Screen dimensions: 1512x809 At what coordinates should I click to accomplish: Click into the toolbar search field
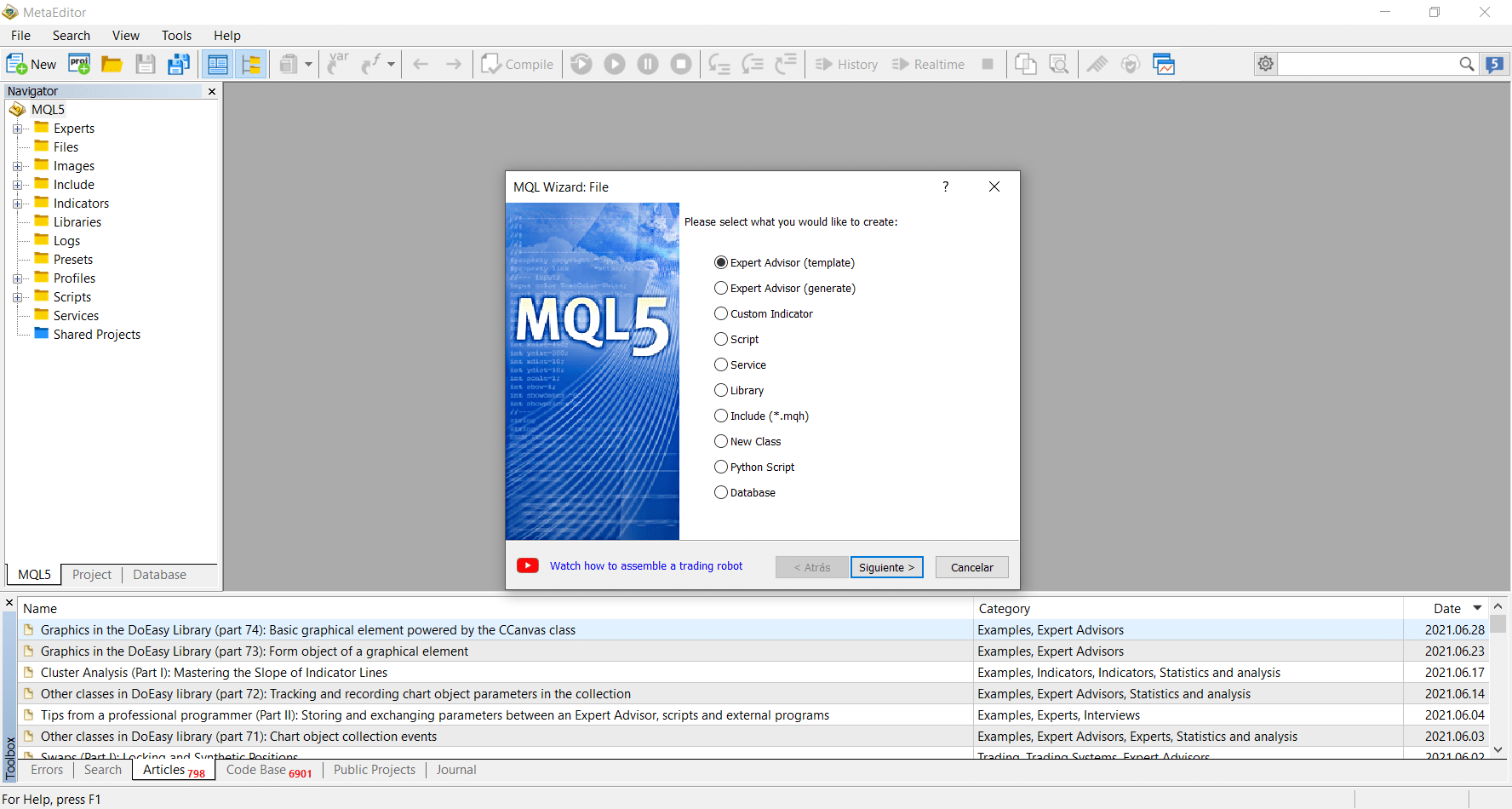pos(1369,64)
